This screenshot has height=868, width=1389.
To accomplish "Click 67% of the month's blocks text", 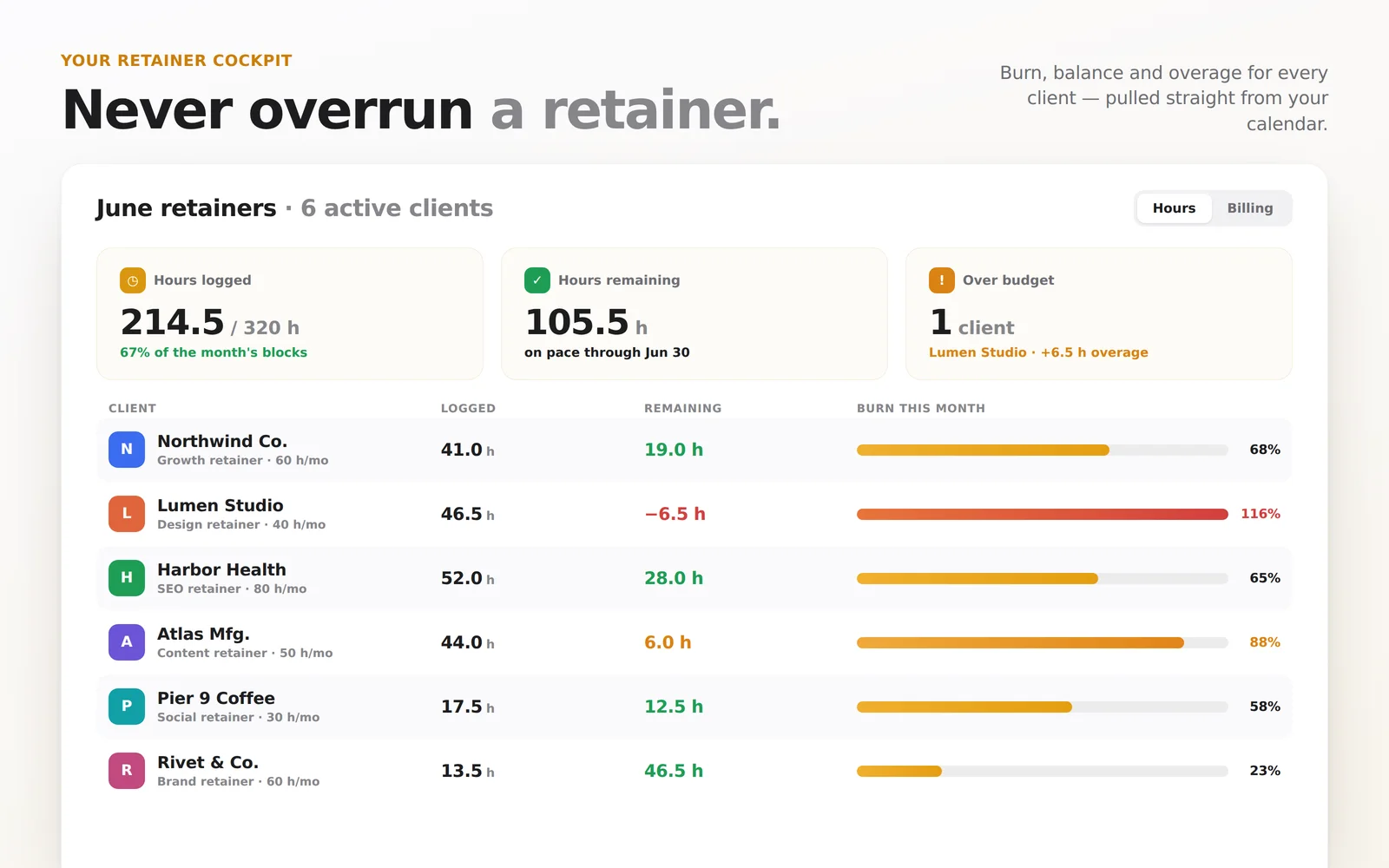I will click(214, 352).
